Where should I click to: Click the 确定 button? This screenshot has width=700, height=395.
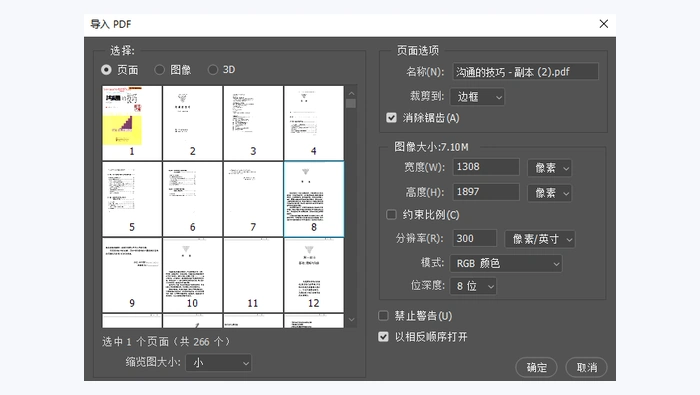point(536,367)
